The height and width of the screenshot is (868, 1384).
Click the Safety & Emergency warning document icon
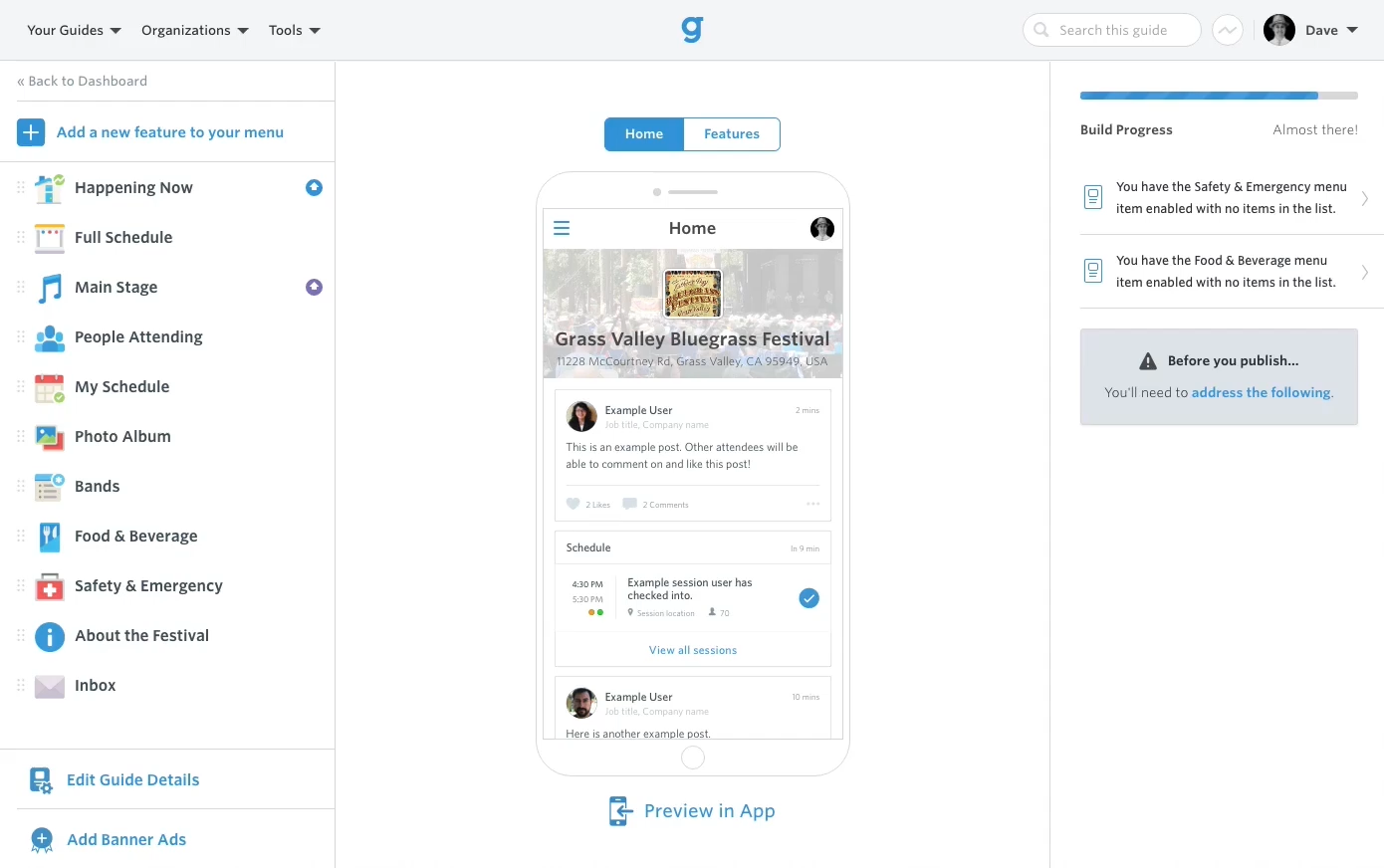click(1092, 197)
